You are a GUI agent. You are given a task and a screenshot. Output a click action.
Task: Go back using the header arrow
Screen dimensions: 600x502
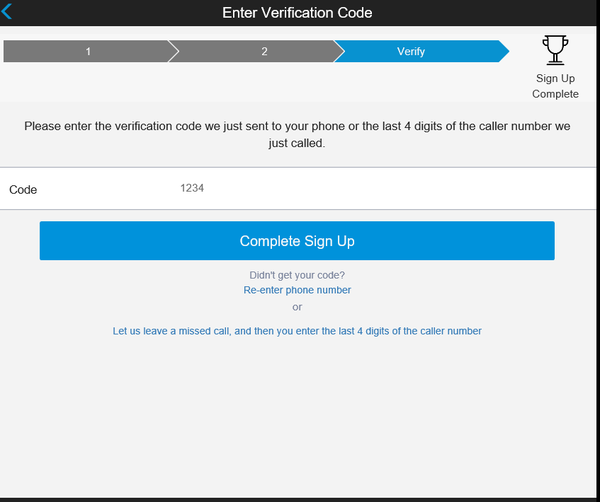[x=9, y=13]
